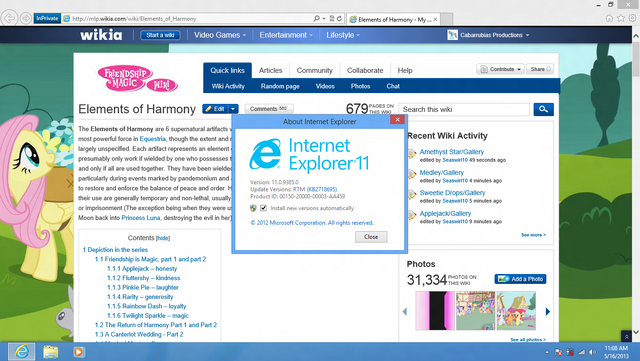Open the address bar autocomplete dropdown arrow
This screenshot has height=361, width=640.
[324, 18]
